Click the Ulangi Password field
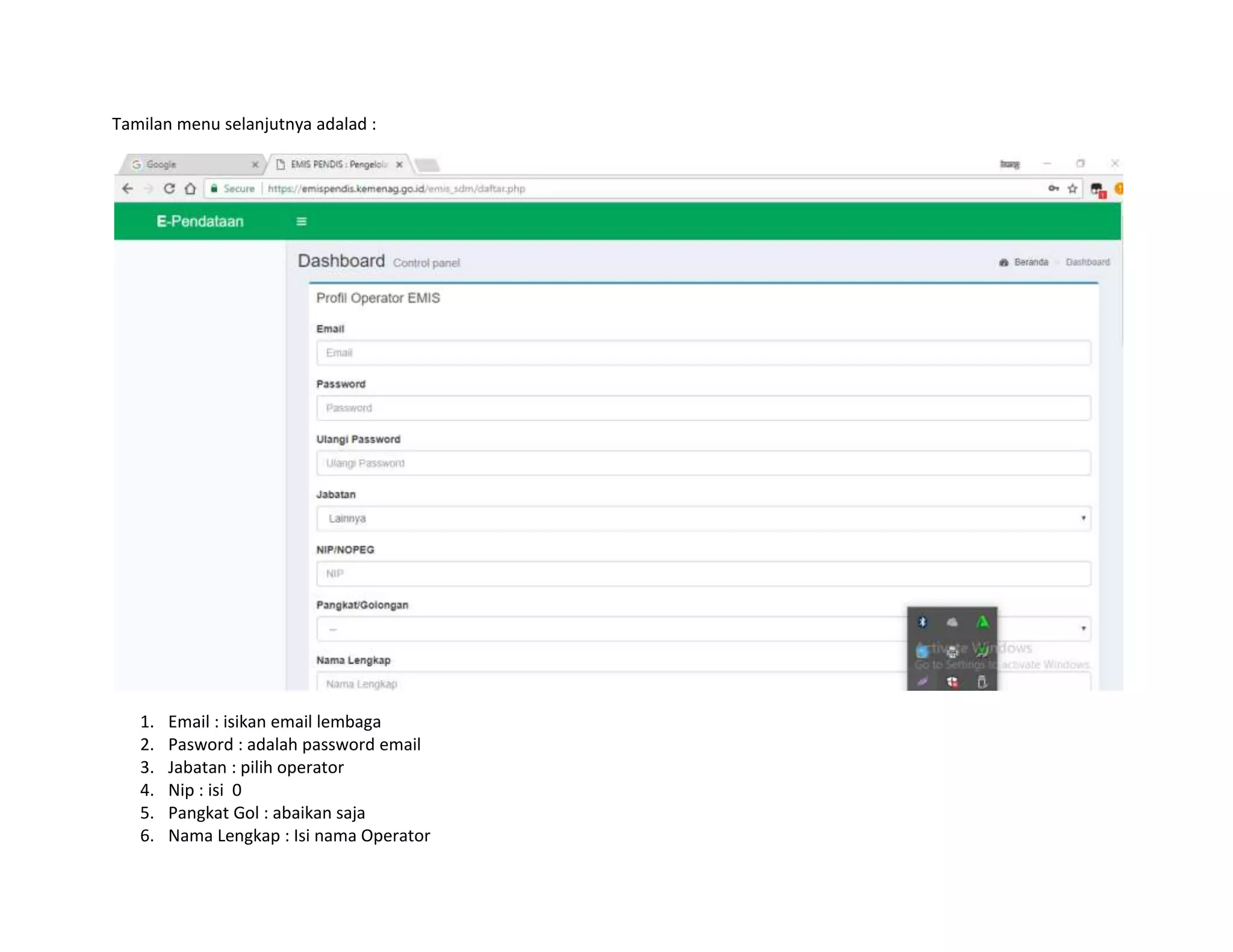The image size is (1233, 952). [x=703, y=463]
